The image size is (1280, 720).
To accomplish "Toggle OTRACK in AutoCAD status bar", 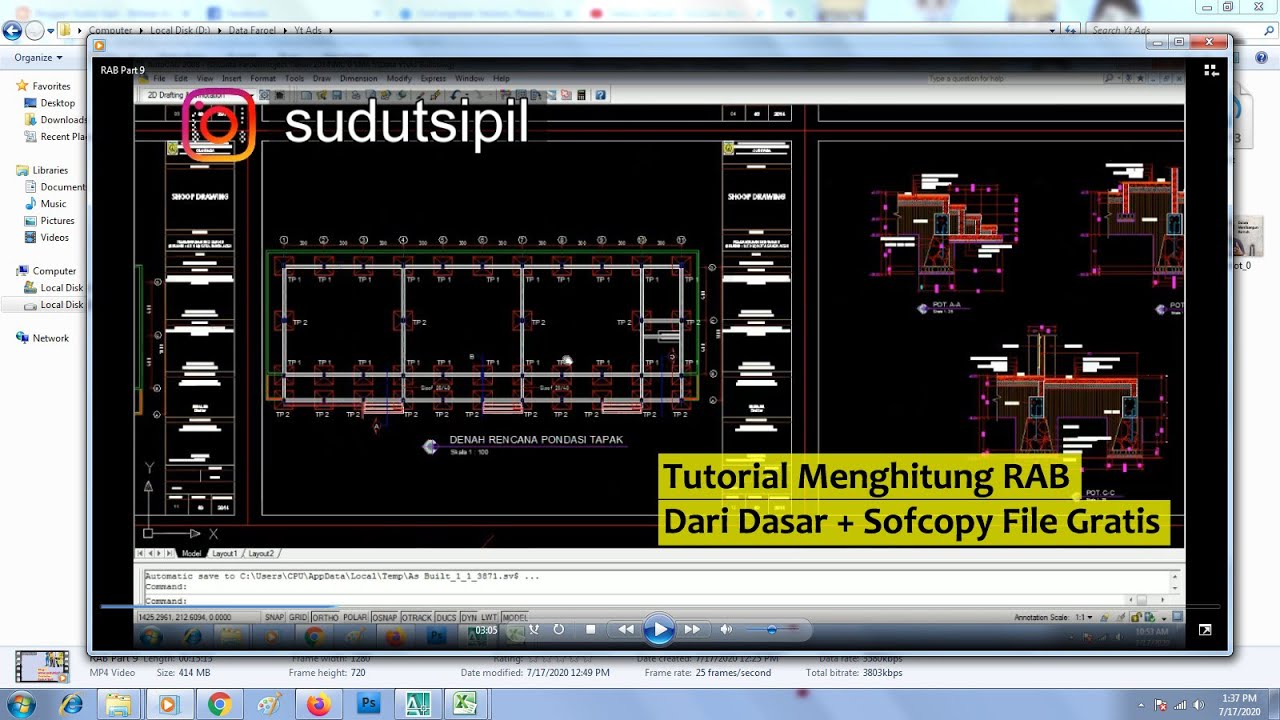I will [416, 618].
